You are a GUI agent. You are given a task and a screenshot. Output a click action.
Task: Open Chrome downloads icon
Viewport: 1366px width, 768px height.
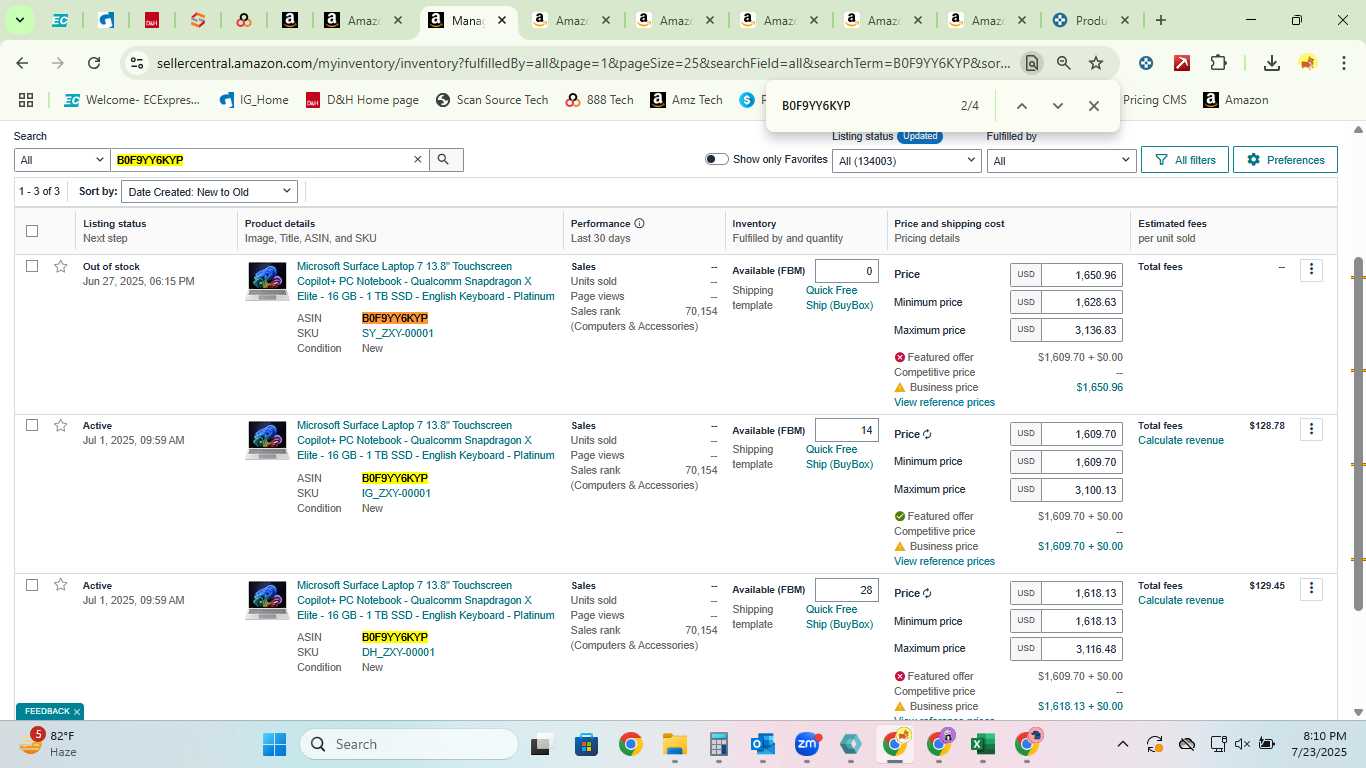pyautogui.click(x=1271, y=63)
